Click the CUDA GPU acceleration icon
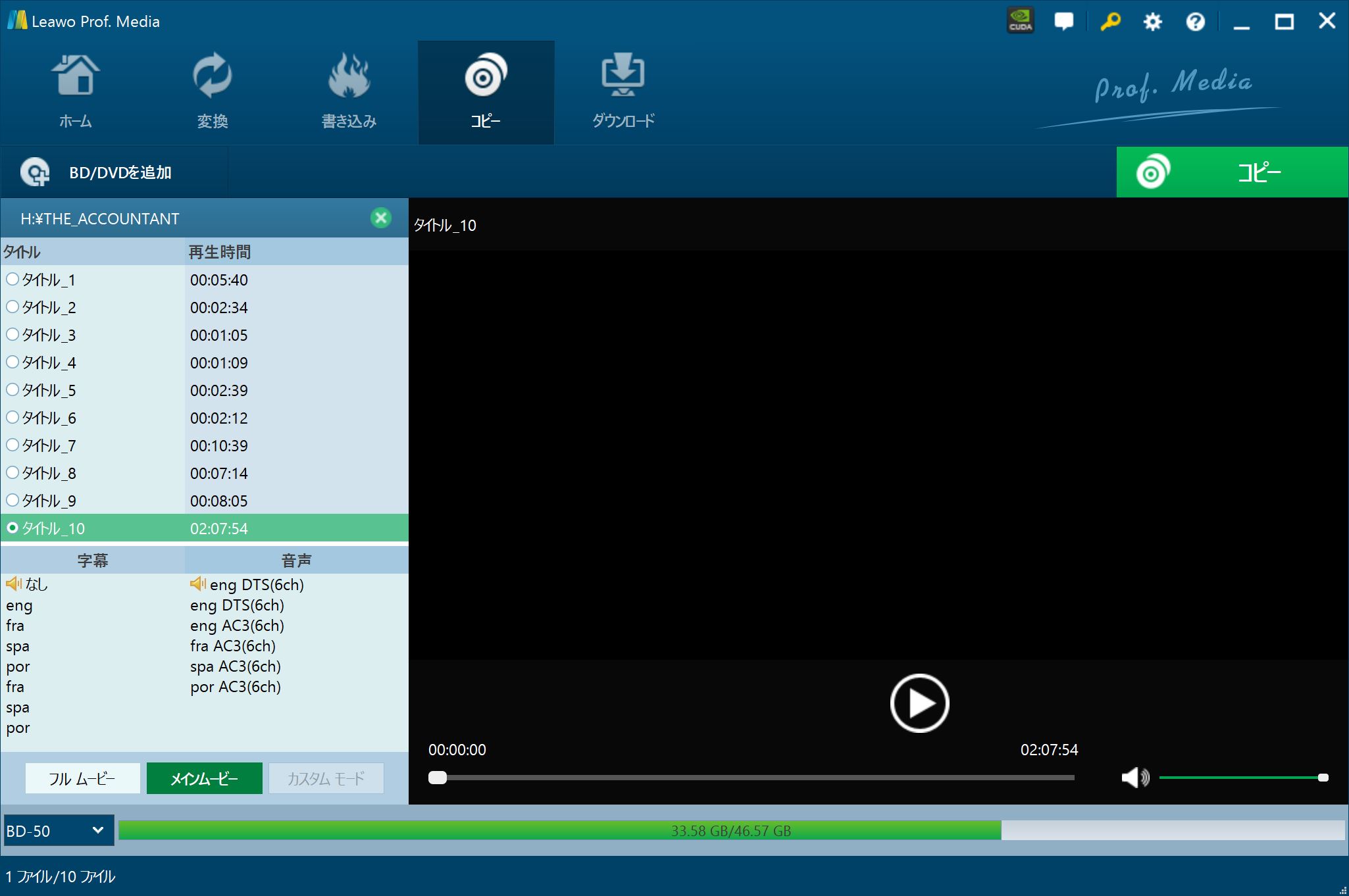 click(1020, 21)
